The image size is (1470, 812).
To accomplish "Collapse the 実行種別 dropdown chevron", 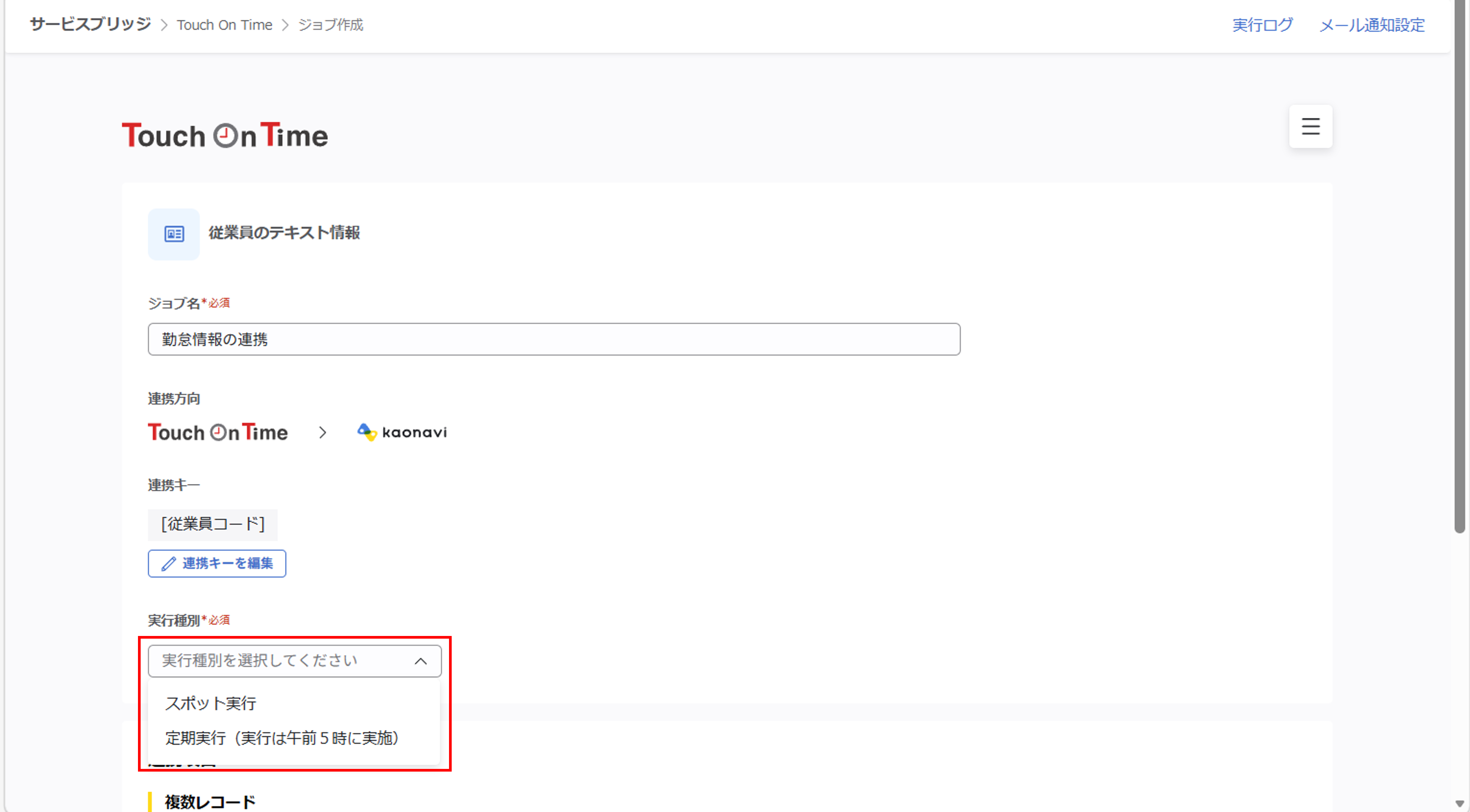I will tap(421, 661).
